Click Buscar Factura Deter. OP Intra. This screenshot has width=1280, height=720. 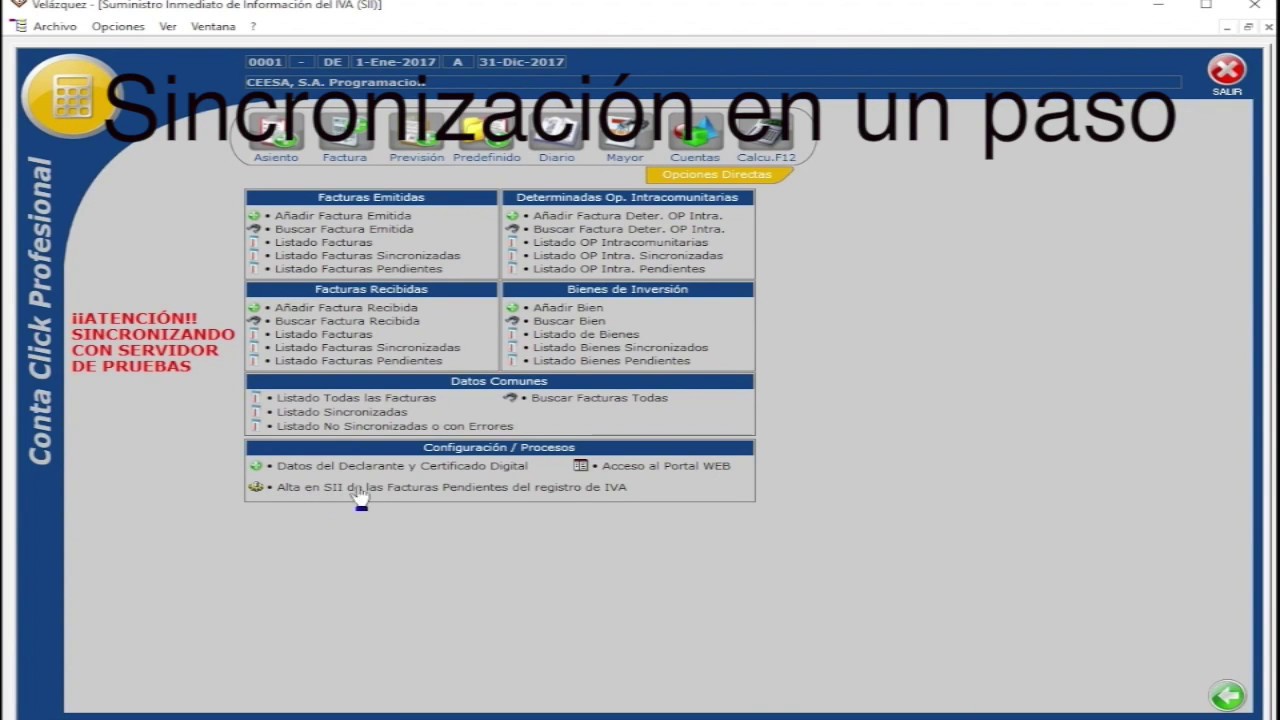pyautogui.click(x=629, y=229)
